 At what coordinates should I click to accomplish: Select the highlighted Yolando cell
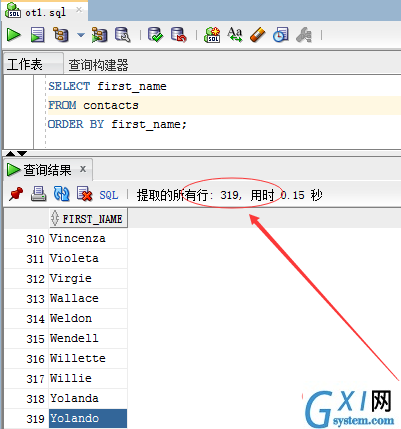coord(88,418)
